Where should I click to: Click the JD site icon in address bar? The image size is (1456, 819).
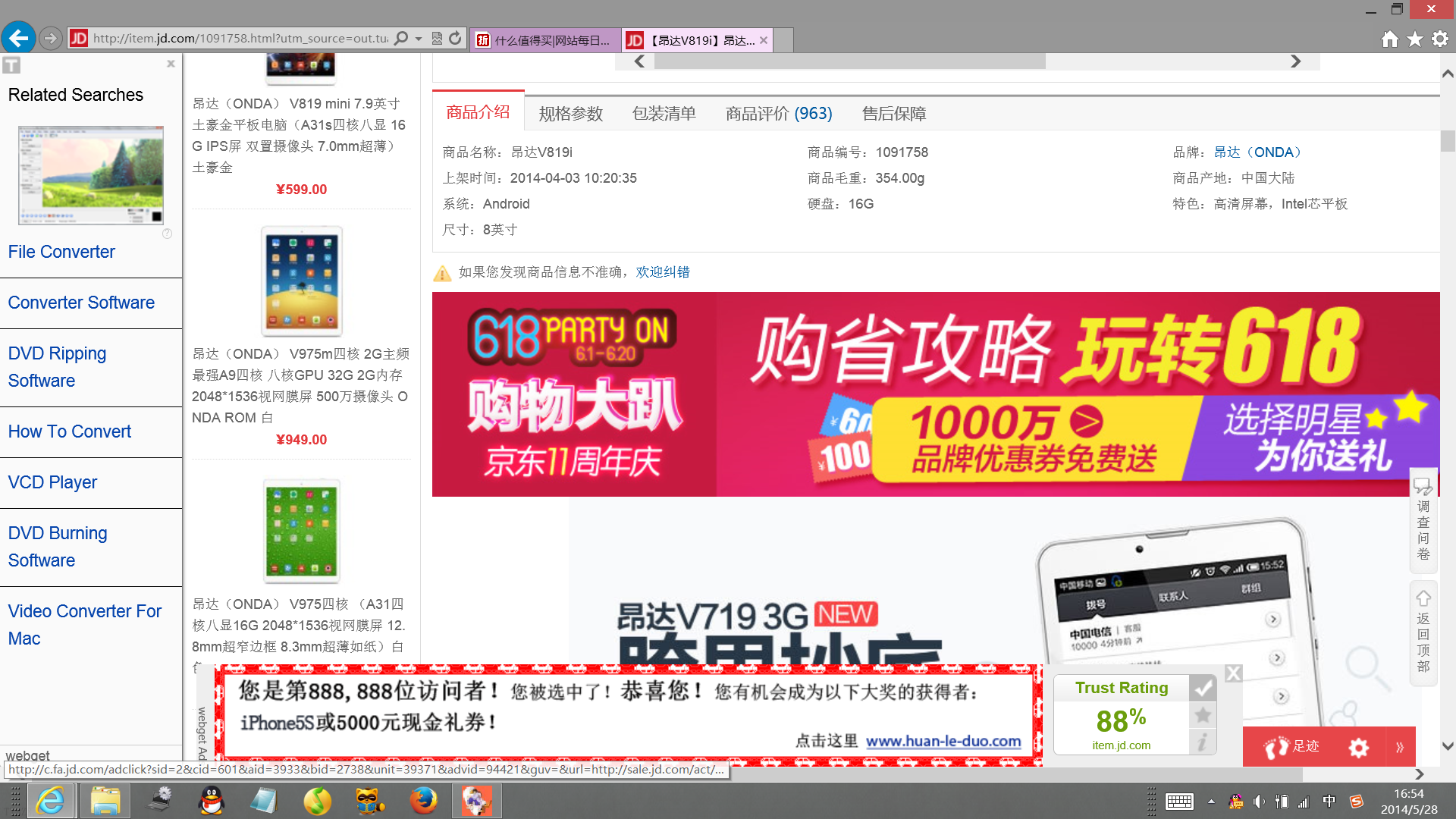click(x=79, y=38)
